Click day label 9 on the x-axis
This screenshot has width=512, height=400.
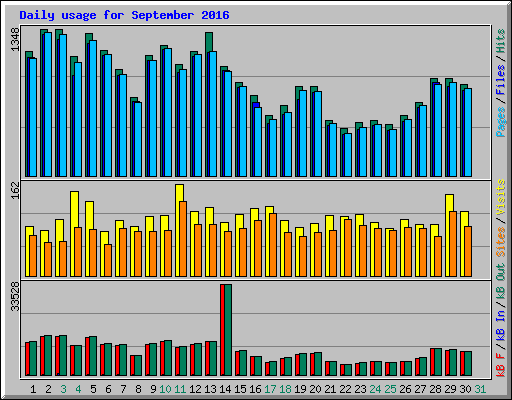pos(153,389)
